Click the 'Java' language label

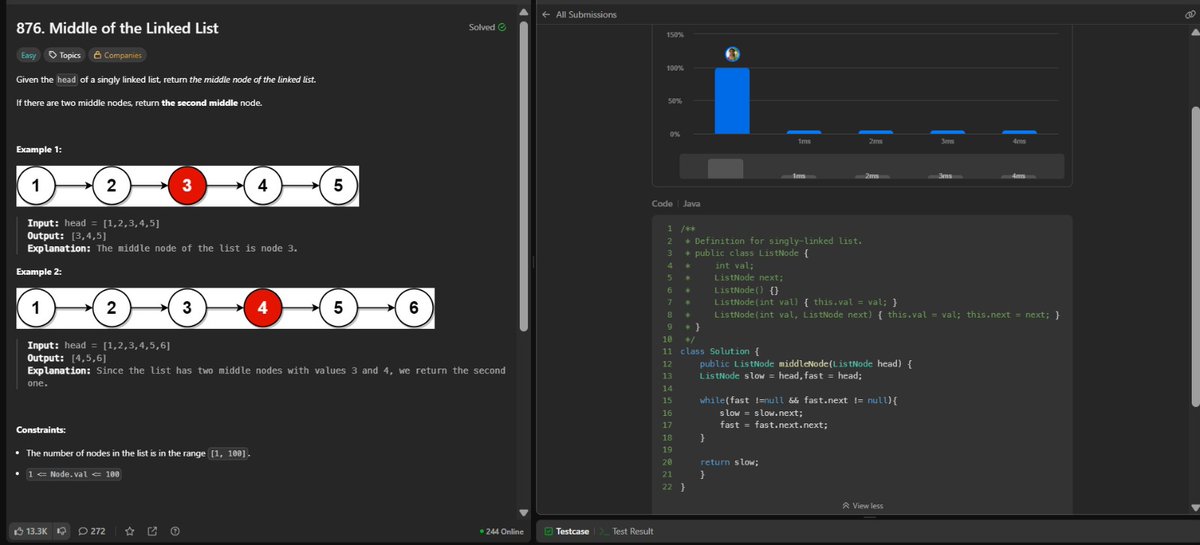[691, 203]
